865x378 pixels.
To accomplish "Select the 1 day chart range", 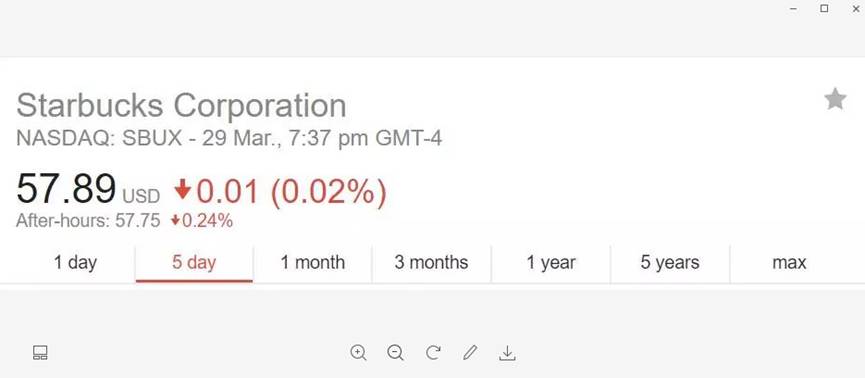I will 75,262.
